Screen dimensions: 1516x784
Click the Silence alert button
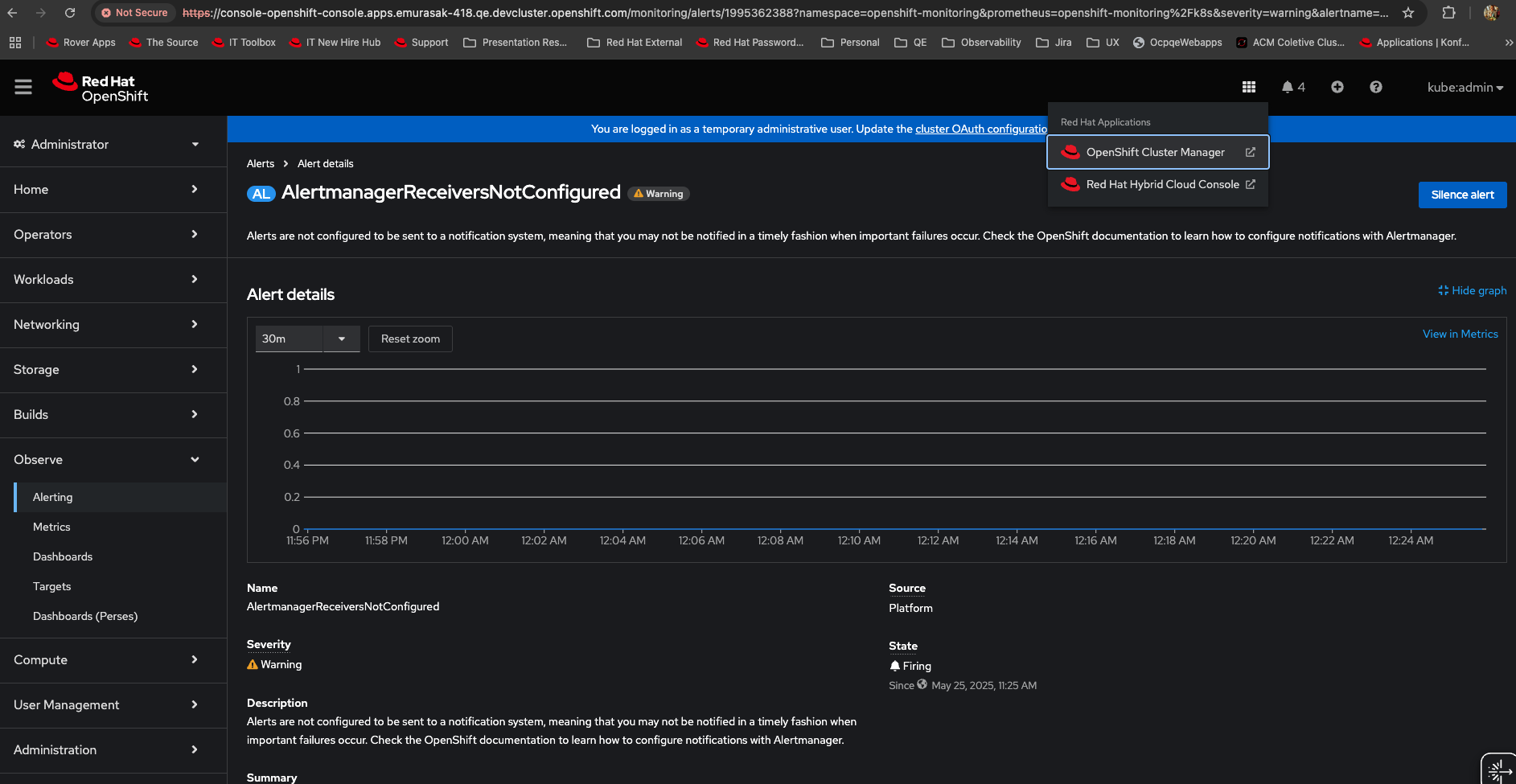pyautogui.click(x=1461, y=195)
